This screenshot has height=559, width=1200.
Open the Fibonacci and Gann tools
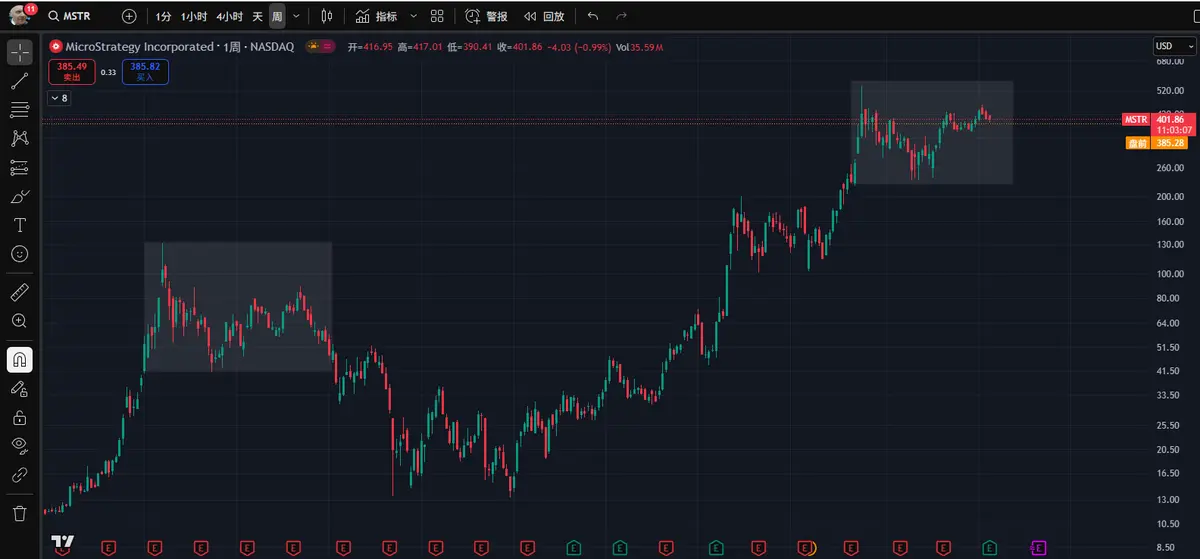19,109
